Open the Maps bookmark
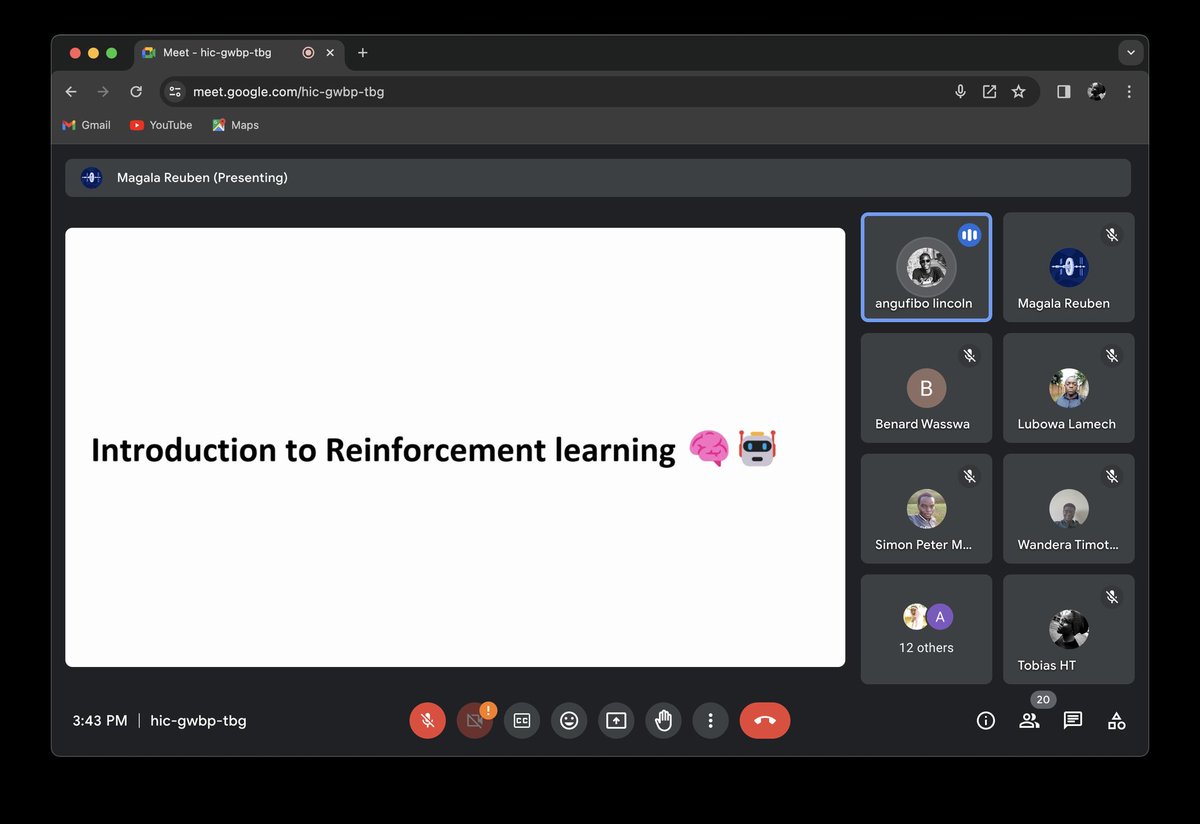1200x824 pixels. tap(235, 125)
